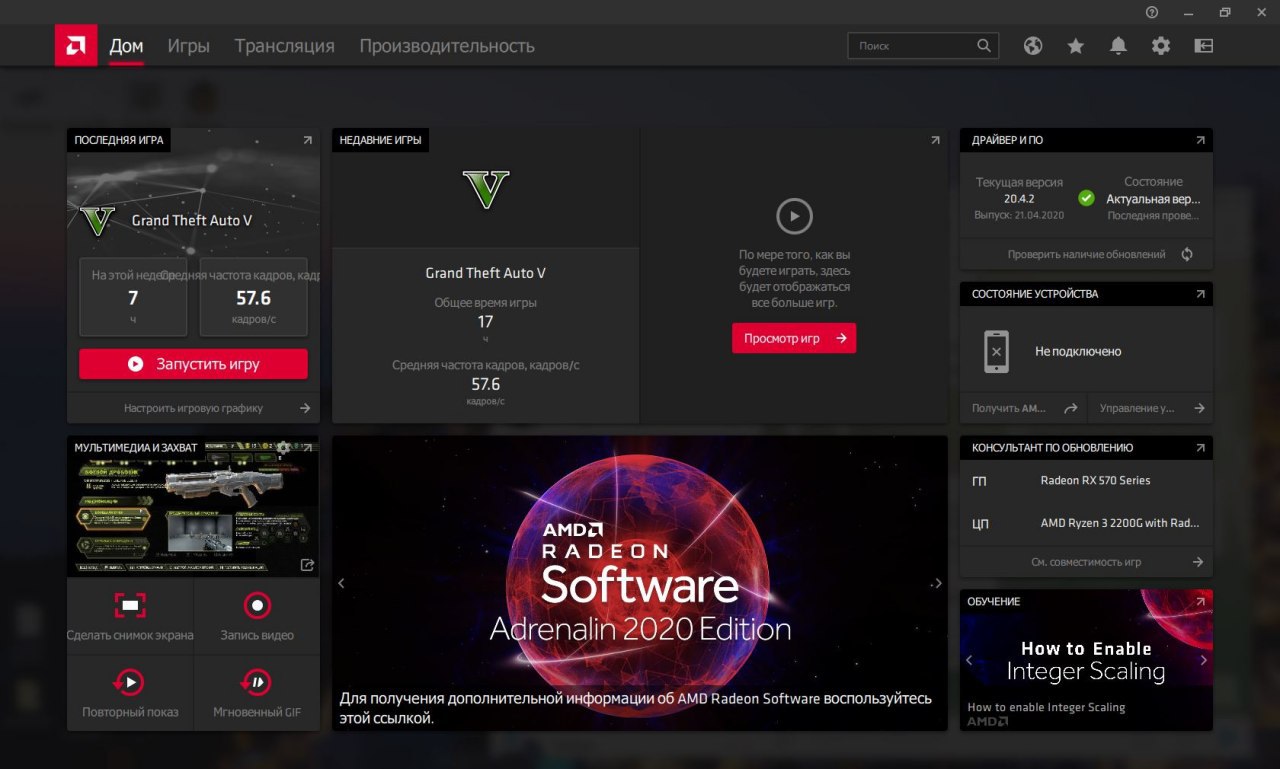Open См. совместимость игр link
This screenshot has height=769, width=1280.
tap(1086, 562)
